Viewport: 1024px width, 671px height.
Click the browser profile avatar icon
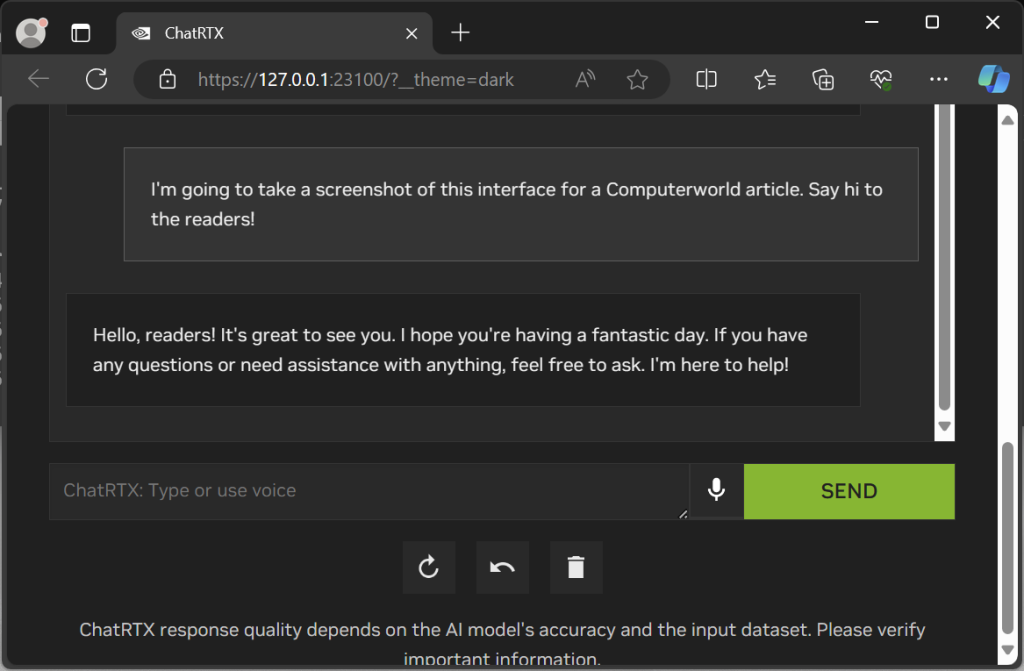(x=31, y=33)
